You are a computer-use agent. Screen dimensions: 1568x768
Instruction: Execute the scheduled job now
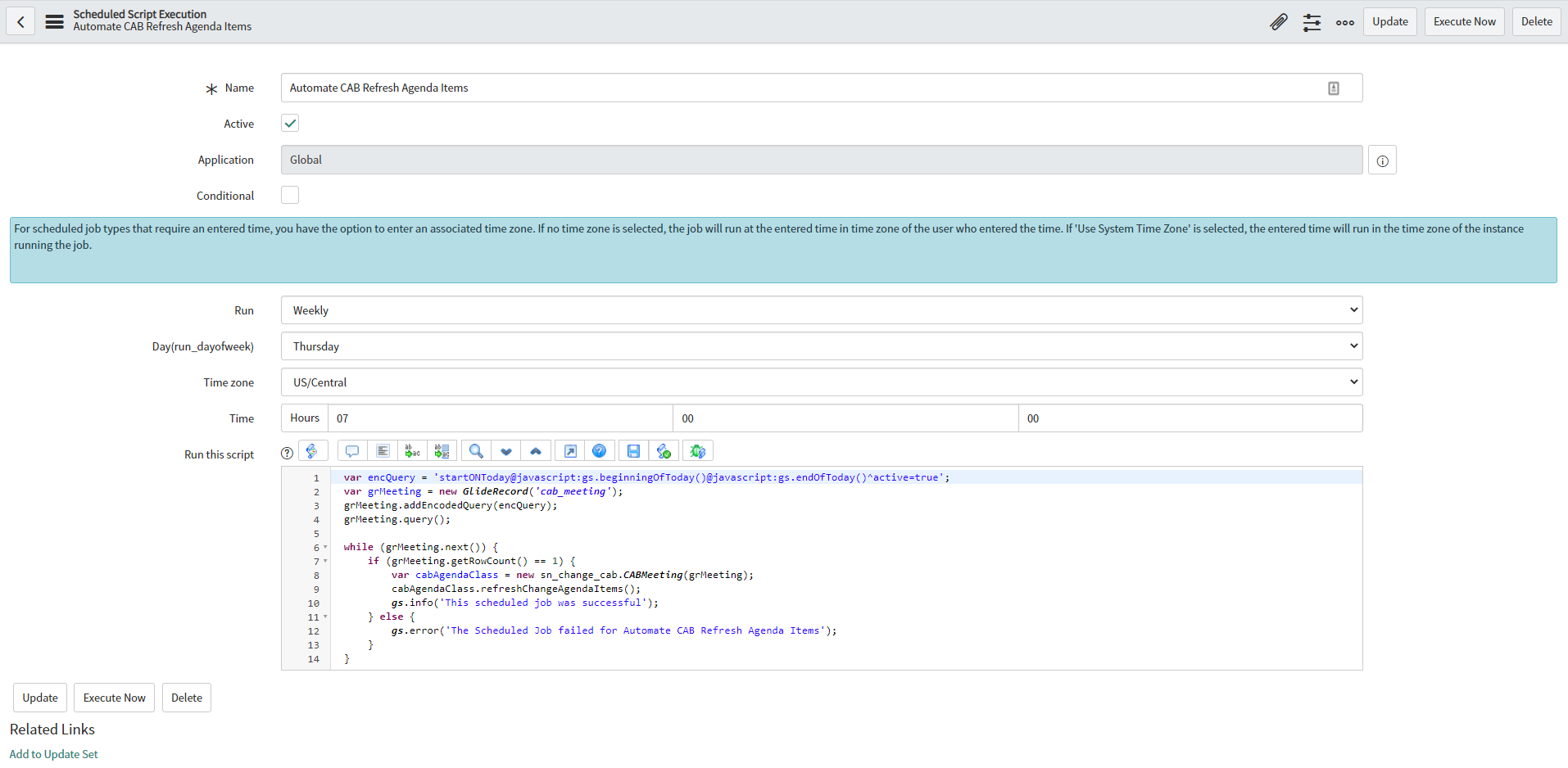point(1464,21)
